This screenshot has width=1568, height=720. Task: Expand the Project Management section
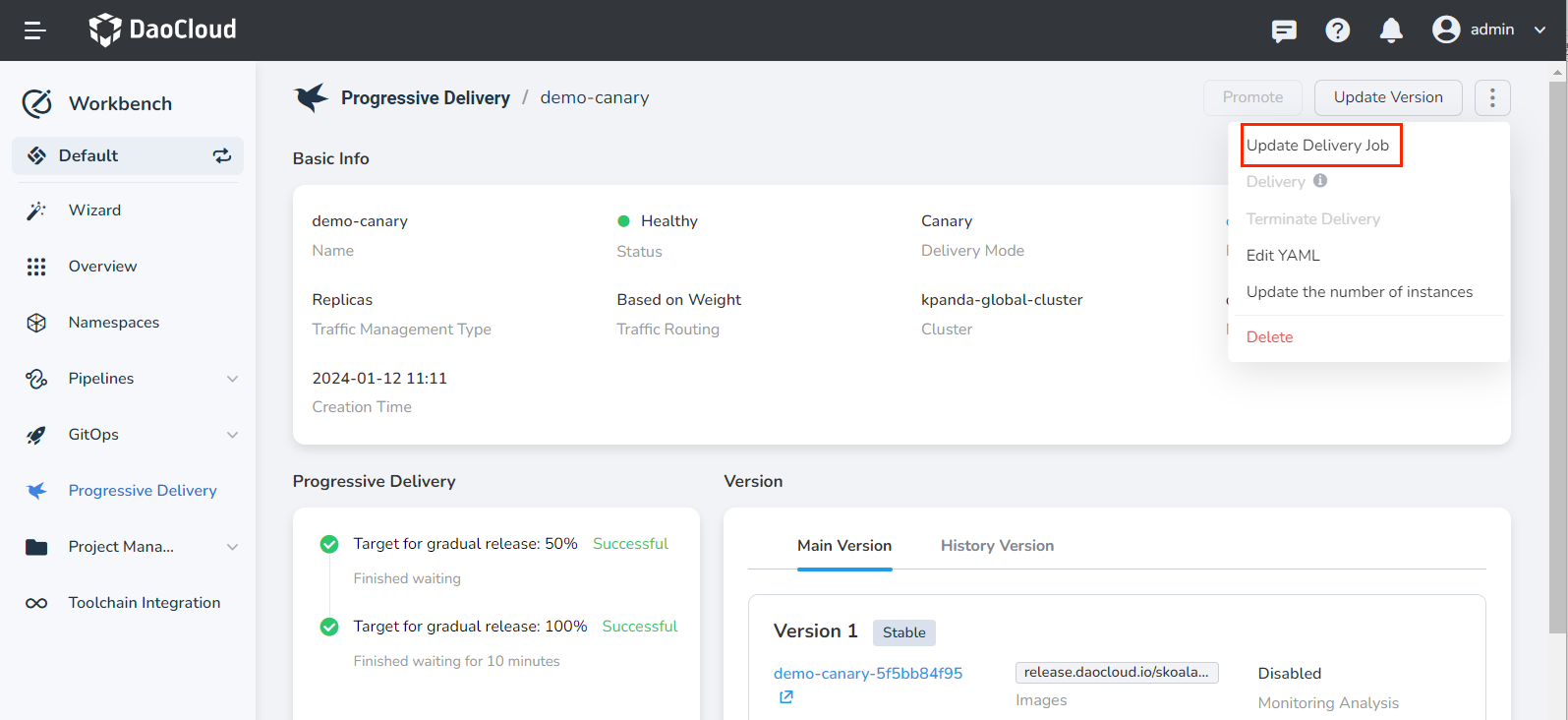[232, 547]
